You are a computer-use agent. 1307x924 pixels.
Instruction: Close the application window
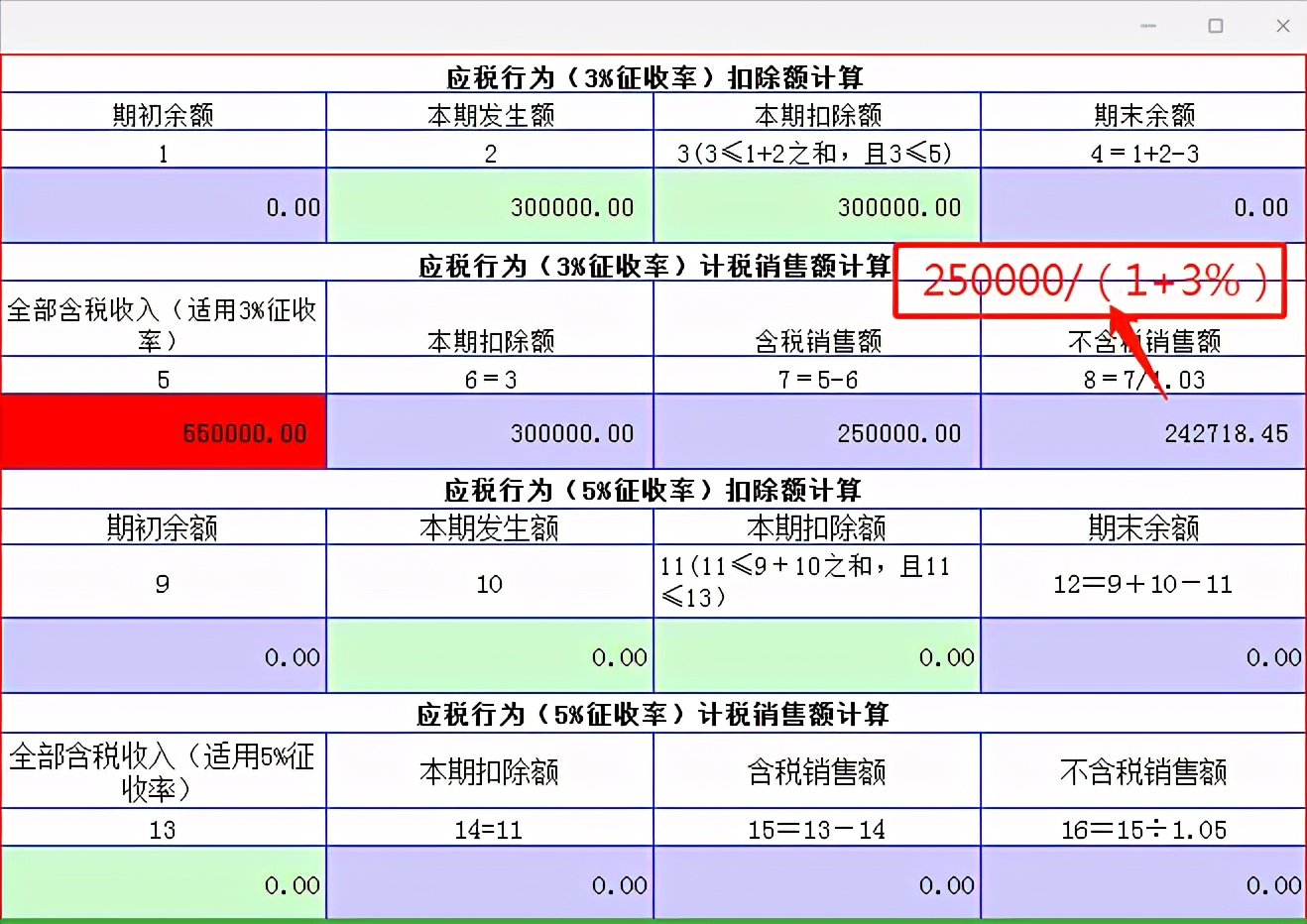[1284, 26]
